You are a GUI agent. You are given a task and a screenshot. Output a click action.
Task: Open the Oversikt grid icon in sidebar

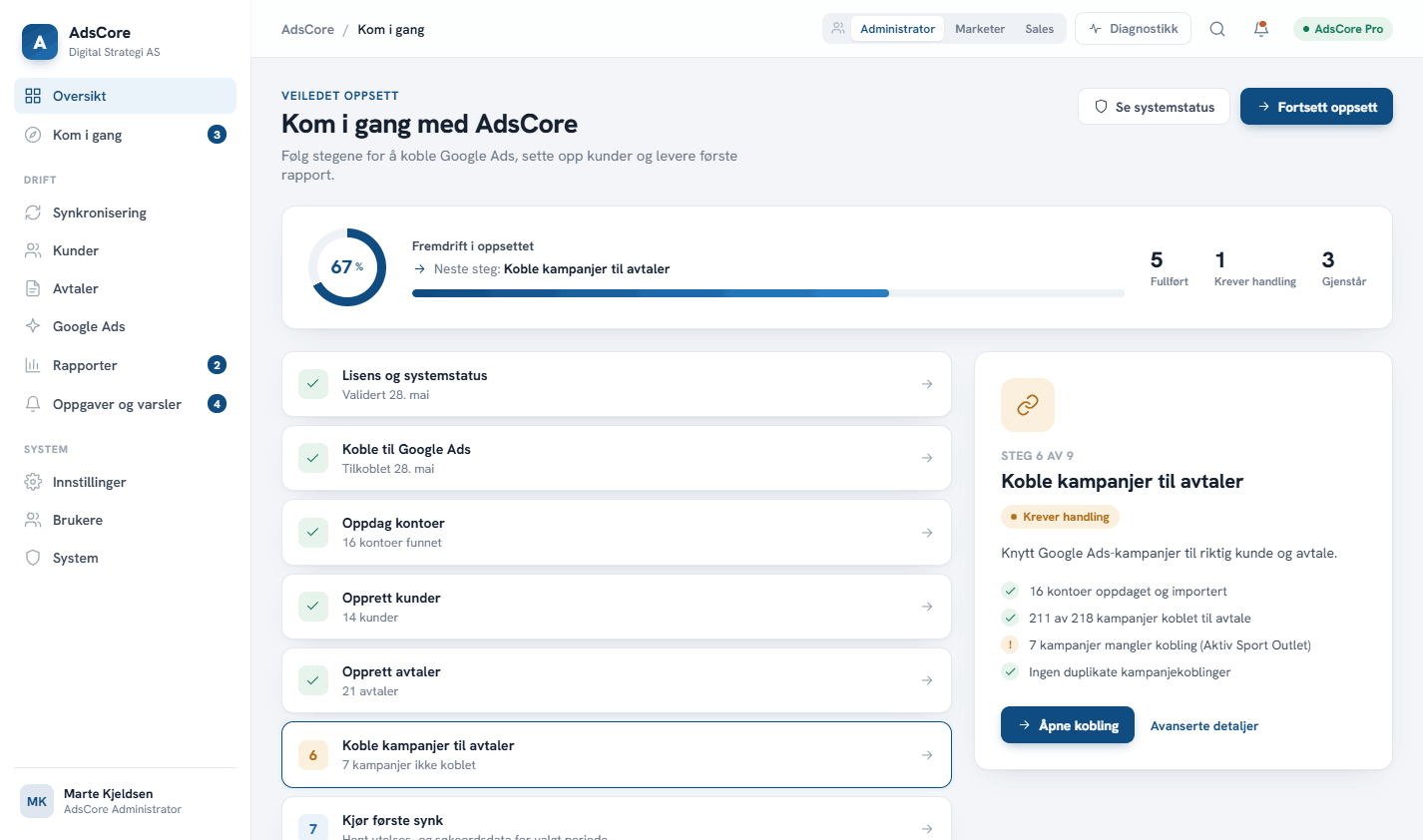point(33,96)
